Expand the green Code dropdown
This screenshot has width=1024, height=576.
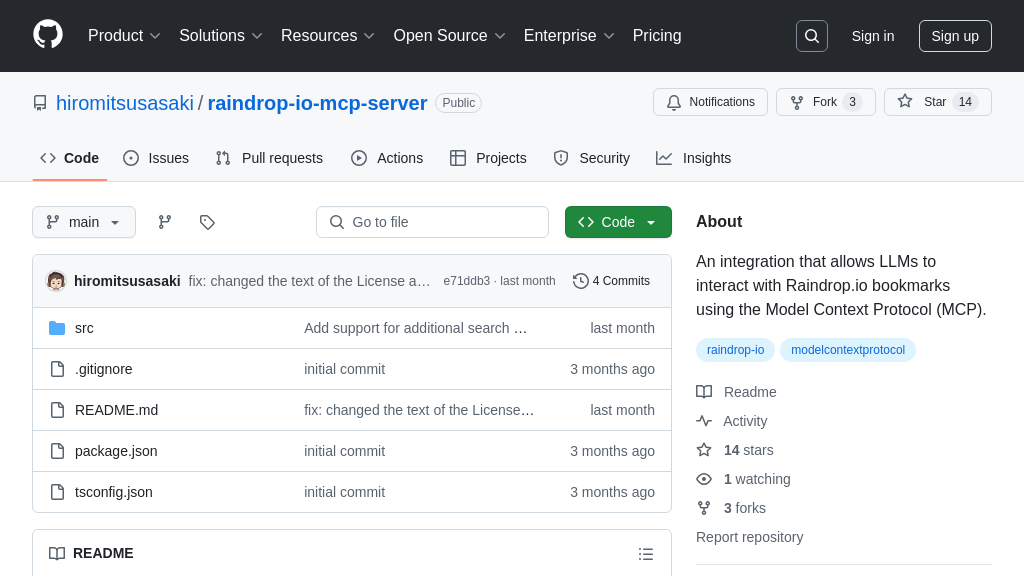618,222
